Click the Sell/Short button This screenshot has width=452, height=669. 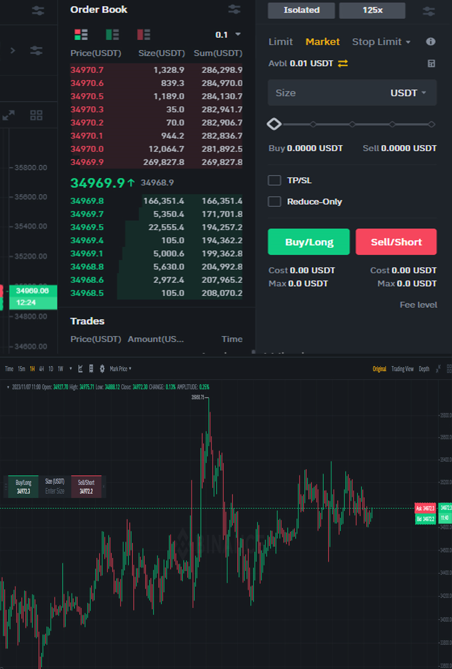(x=396, y=242)
